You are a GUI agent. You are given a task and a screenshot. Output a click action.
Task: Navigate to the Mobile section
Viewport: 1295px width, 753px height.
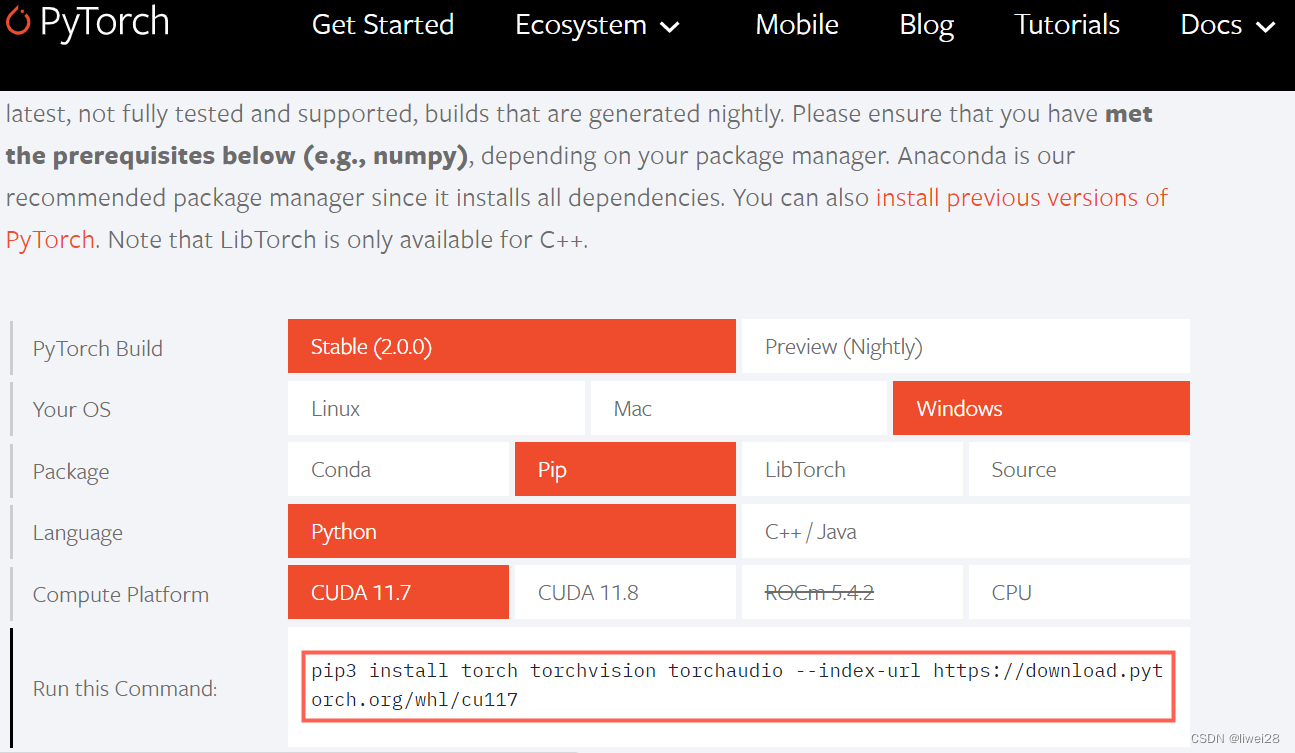(796, 25)
